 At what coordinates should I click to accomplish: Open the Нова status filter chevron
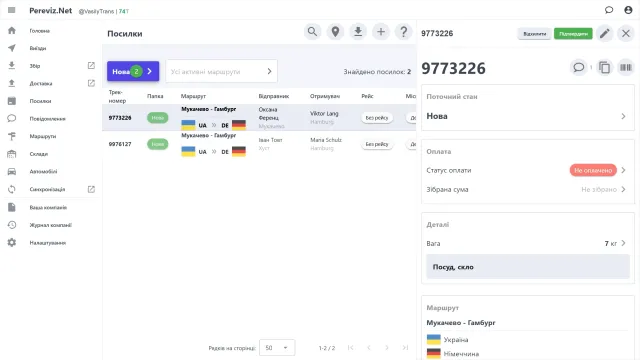150,71
